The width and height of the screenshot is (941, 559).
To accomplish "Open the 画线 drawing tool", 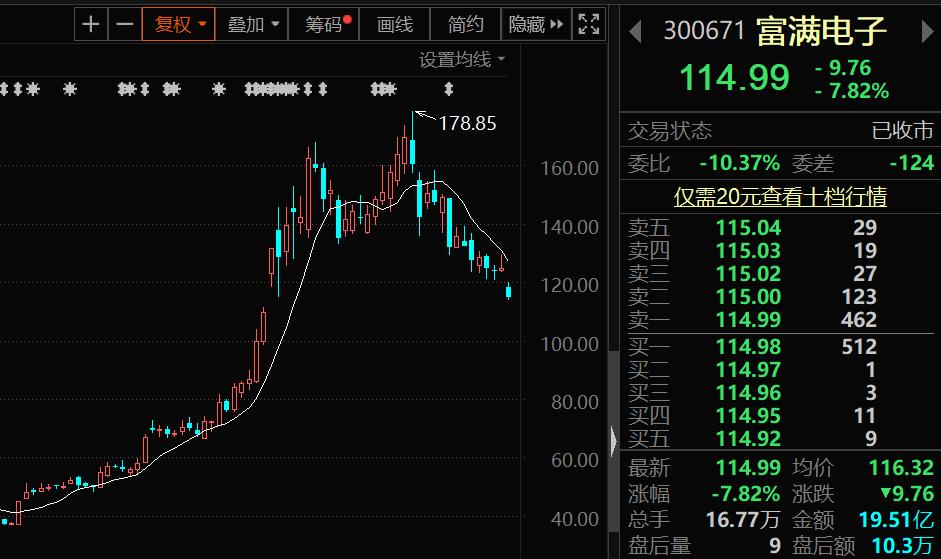I will [x=394, y=24].
